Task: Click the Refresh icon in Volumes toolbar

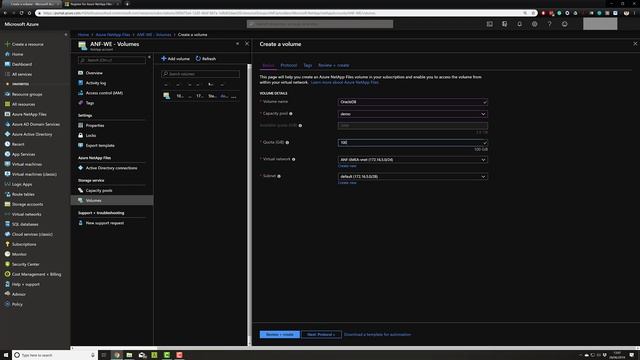Action: point(198,59)
